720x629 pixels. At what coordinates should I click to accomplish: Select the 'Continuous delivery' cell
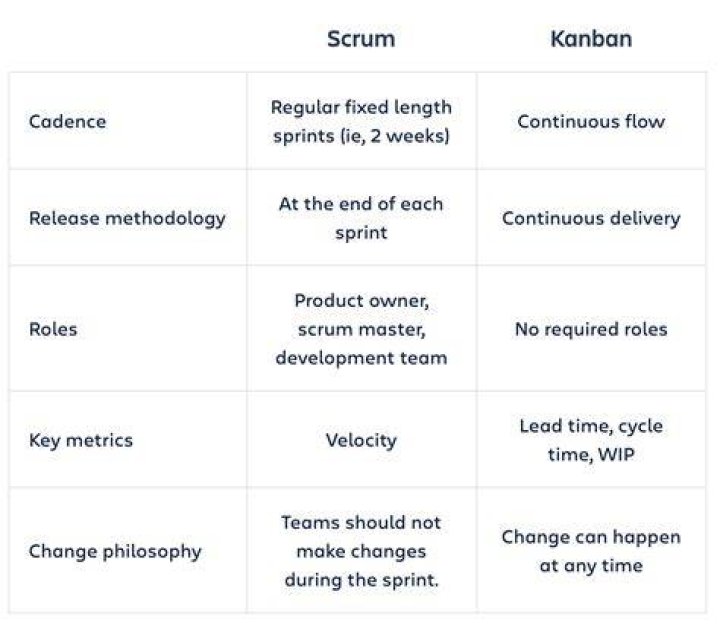point(591,219)
